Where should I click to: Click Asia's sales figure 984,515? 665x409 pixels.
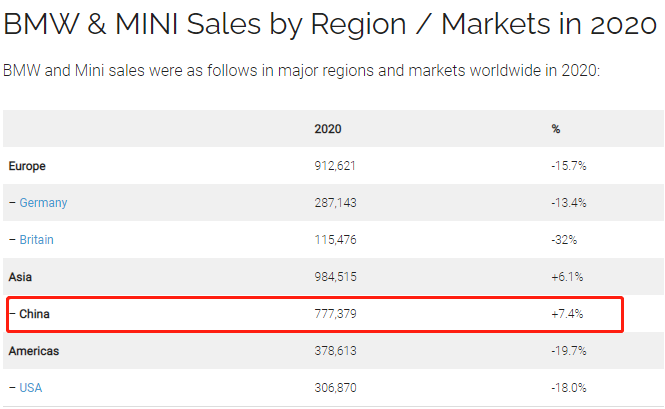(335, 277)
